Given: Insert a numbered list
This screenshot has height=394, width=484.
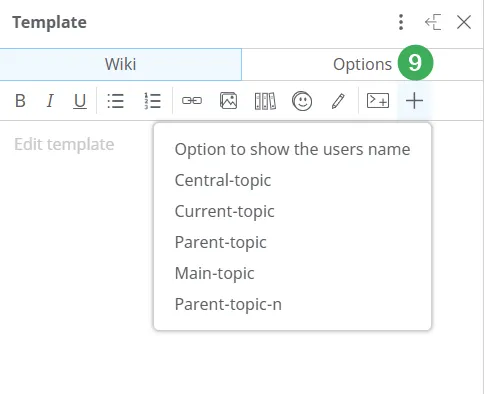Looking at the screenshot, I should click(x=152, y=101).
